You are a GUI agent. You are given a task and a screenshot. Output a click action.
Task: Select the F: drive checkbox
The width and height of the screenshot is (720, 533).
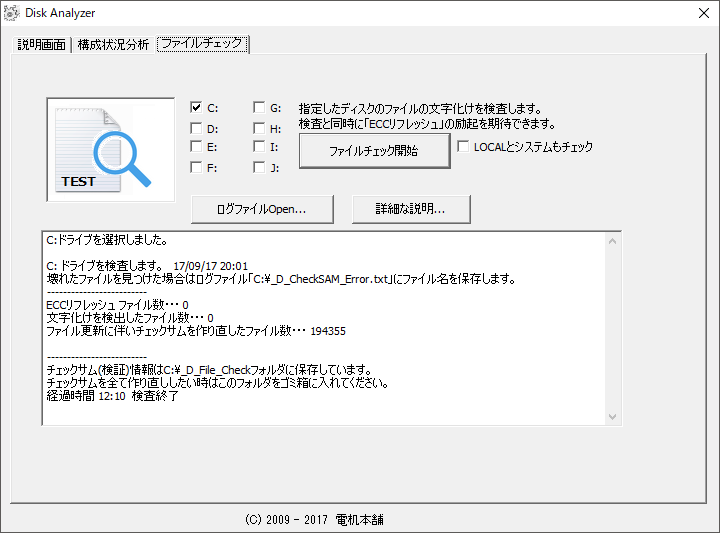197,167
